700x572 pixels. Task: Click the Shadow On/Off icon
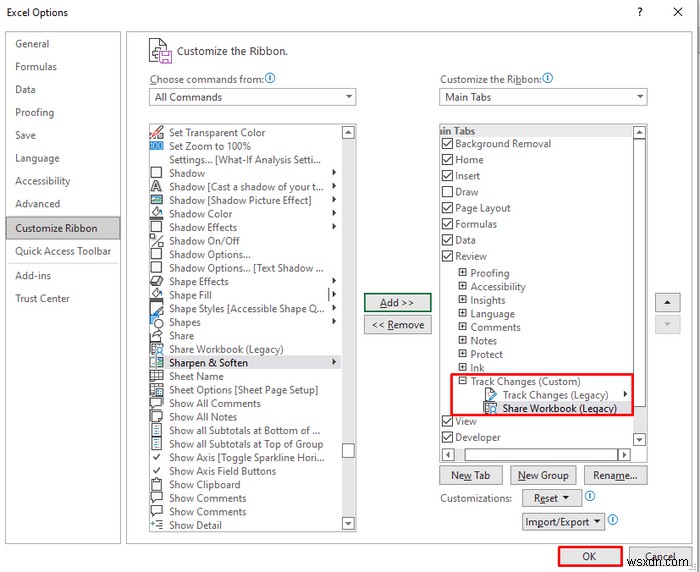pos(157,241)
